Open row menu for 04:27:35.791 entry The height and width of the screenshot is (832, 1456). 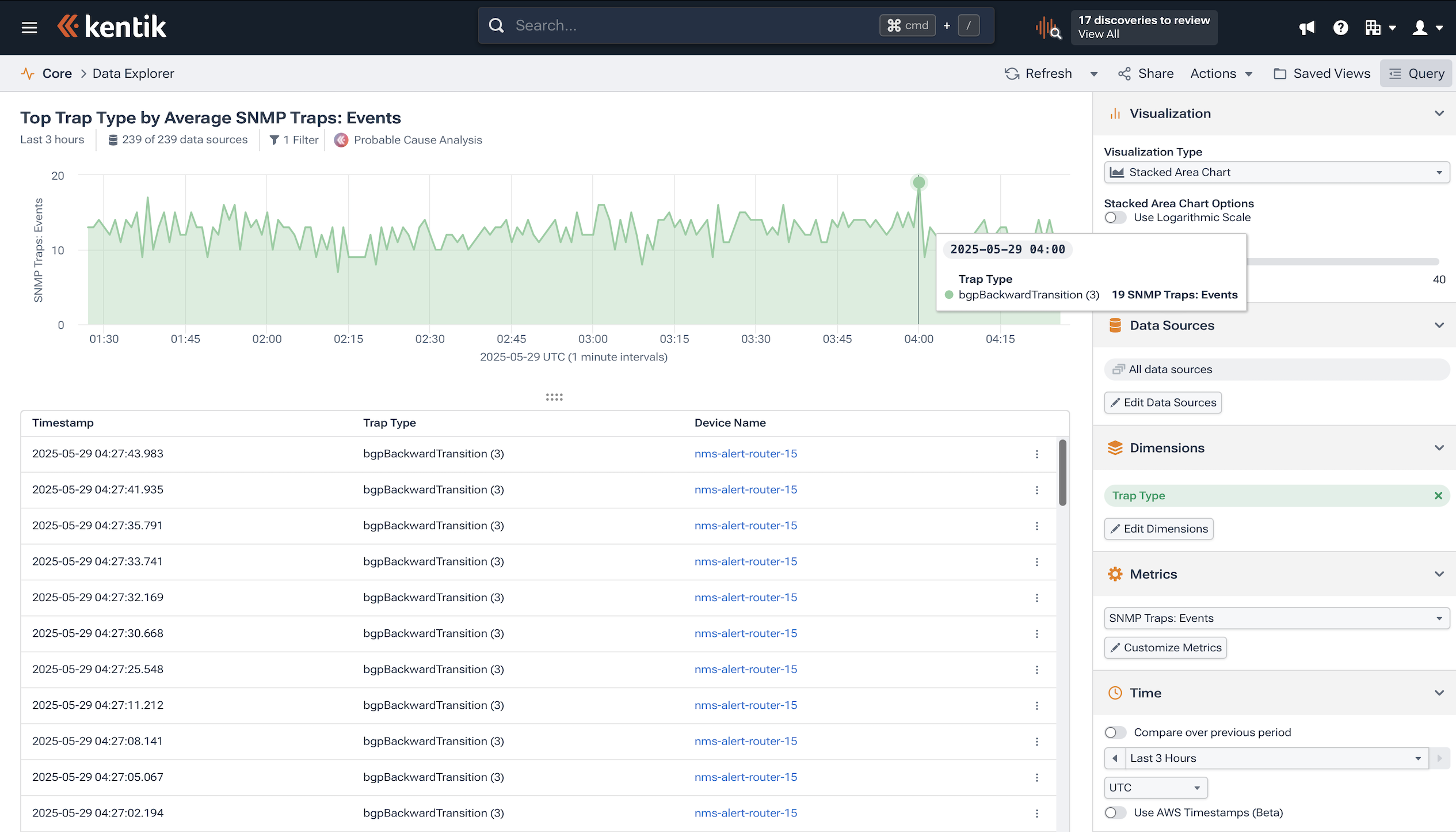pyautogui.click(x=1037, y=526)
